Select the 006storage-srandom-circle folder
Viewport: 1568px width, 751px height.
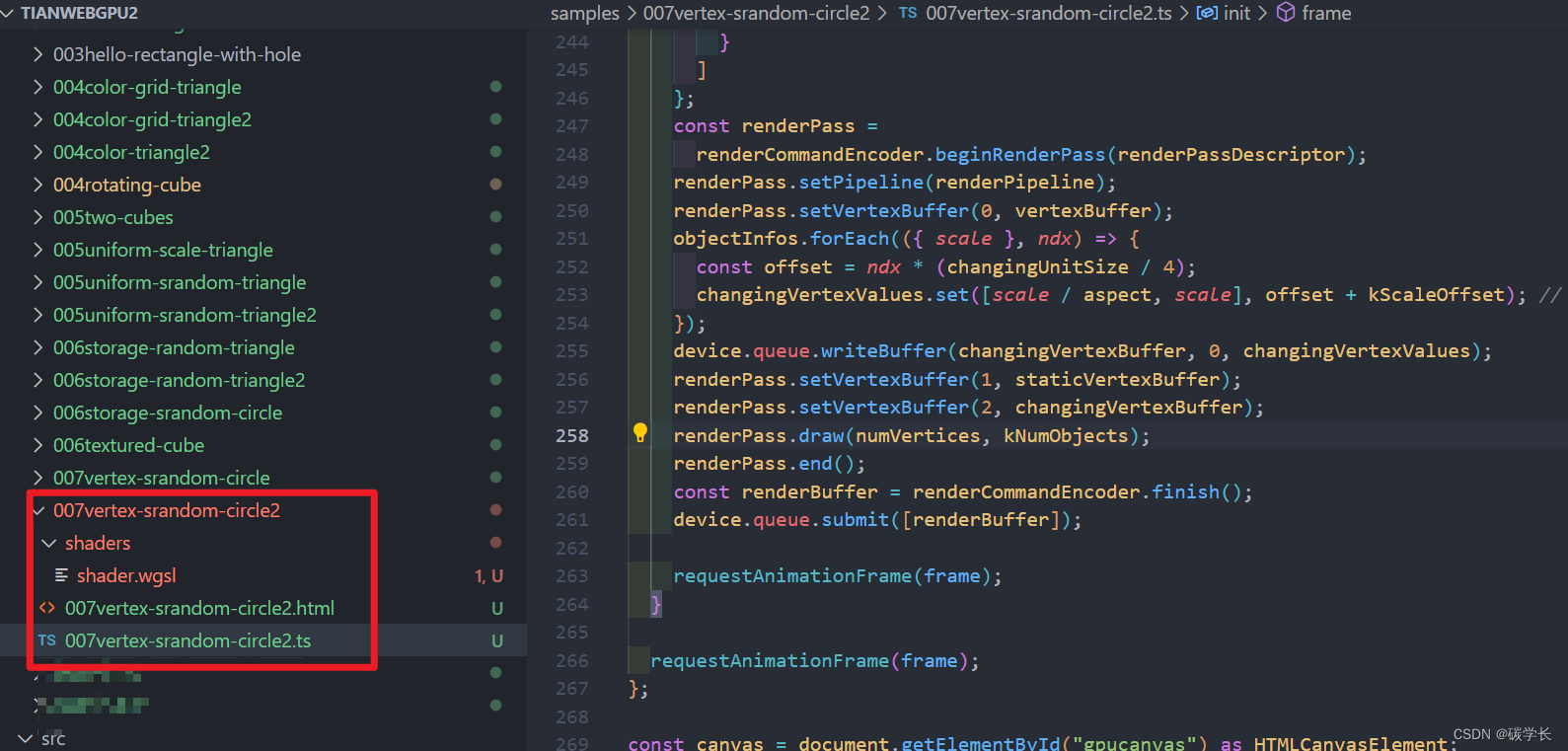[168, 413]
